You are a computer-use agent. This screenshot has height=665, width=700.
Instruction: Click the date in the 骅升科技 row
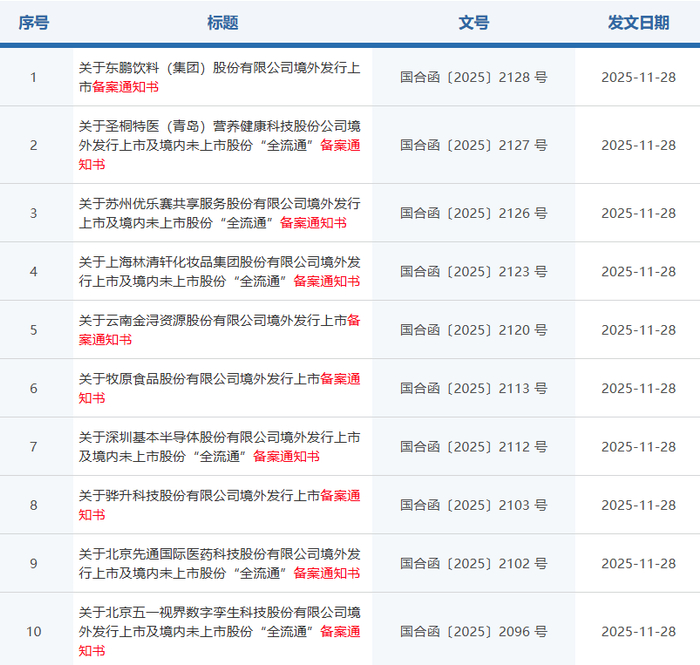click(x=638, y=505)
